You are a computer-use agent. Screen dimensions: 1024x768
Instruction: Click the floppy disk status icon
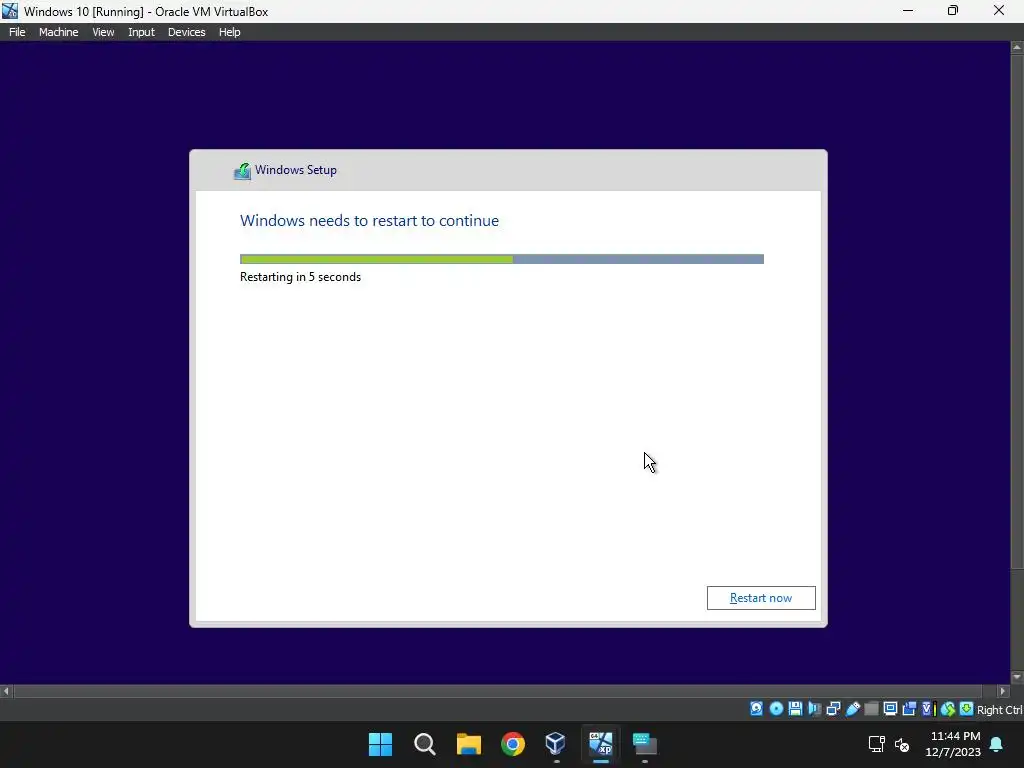tap(795, 709)
